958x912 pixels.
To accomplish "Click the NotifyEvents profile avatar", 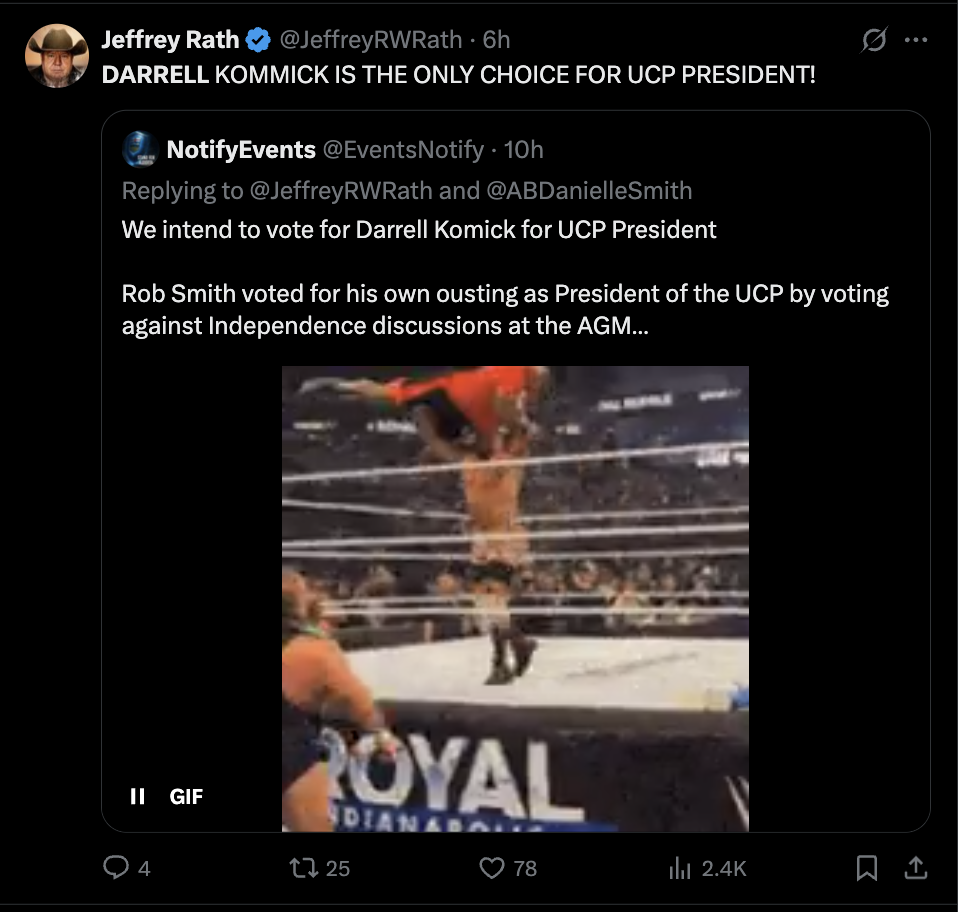I will click(139, 150).
